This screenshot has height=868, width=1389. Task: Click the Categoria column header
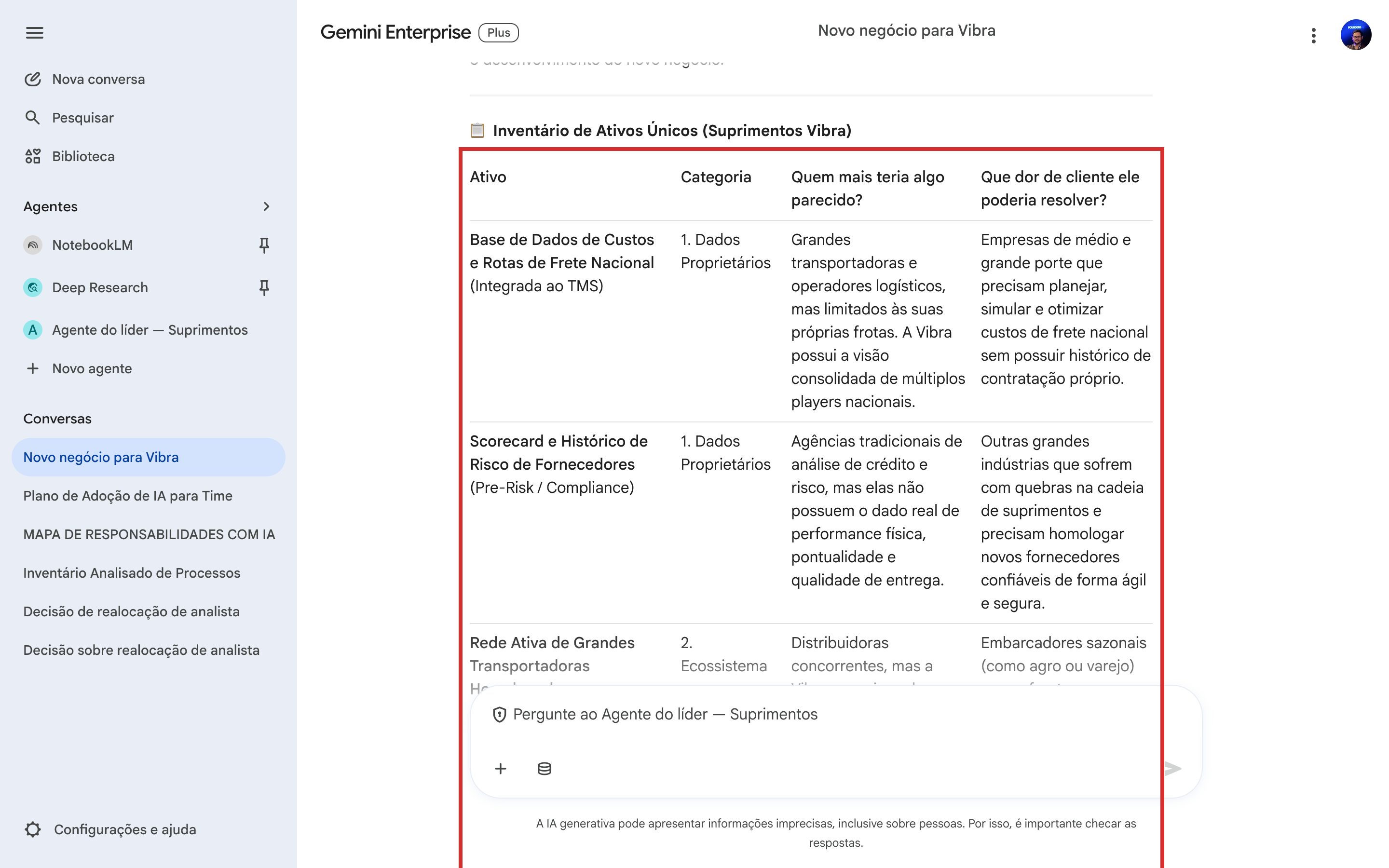716,177
